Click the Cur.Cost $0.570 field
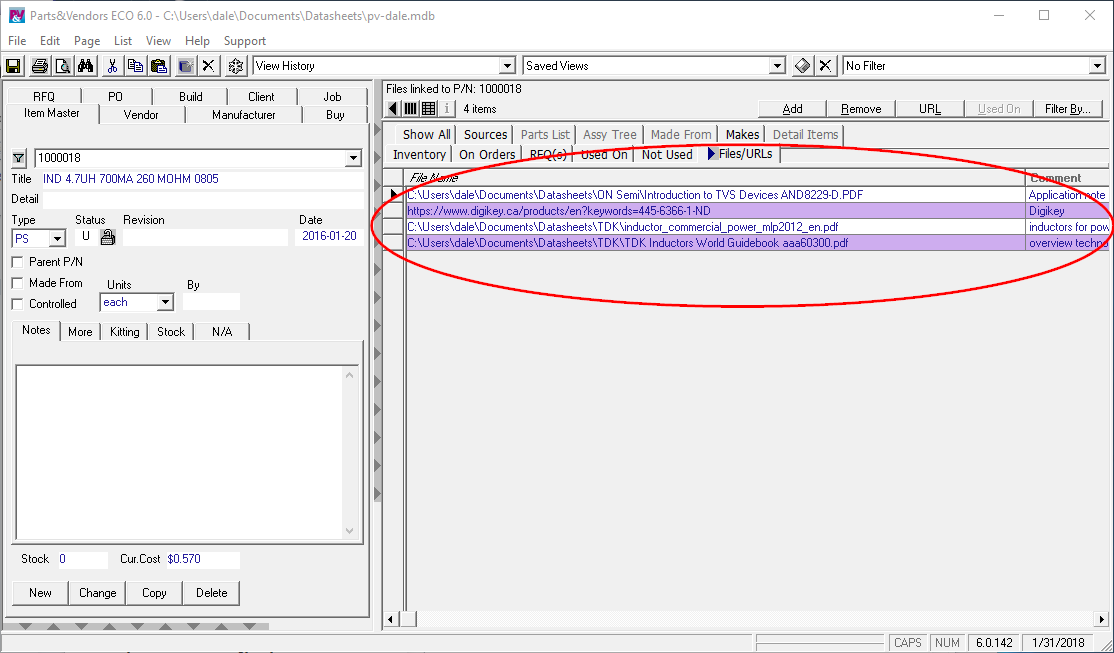Screen dimensions: 1114x653 [x=202, y=559]
